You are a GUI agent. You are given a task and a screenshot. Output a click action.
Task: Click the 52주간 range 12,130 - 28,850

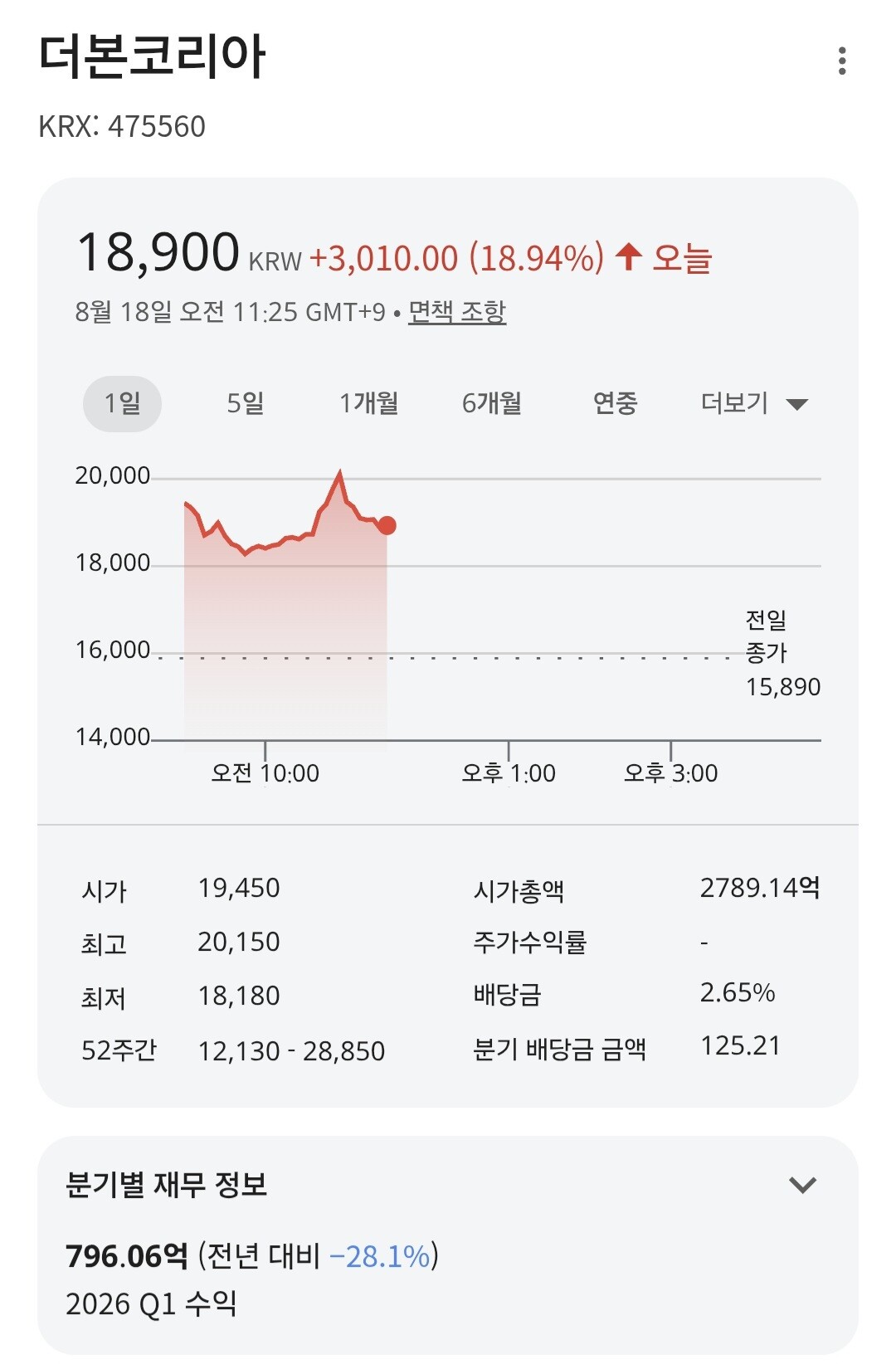pos(291,1051)
